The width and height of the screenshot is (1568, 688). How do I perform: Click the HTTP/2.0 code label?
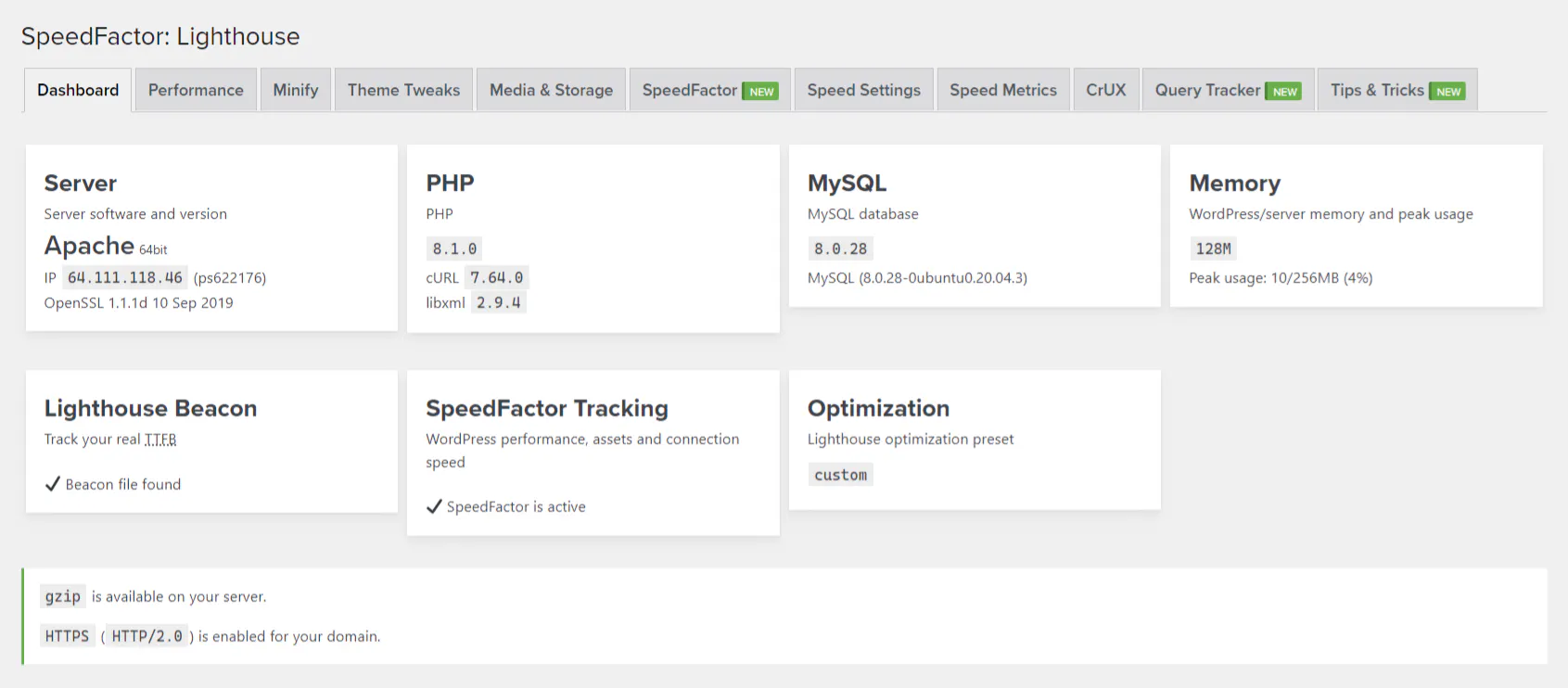pos(147,636)
